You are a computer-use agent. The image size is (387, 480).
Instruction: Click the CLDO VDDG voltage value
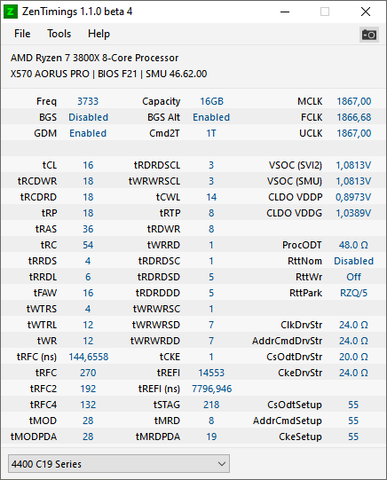pos(353,213)
